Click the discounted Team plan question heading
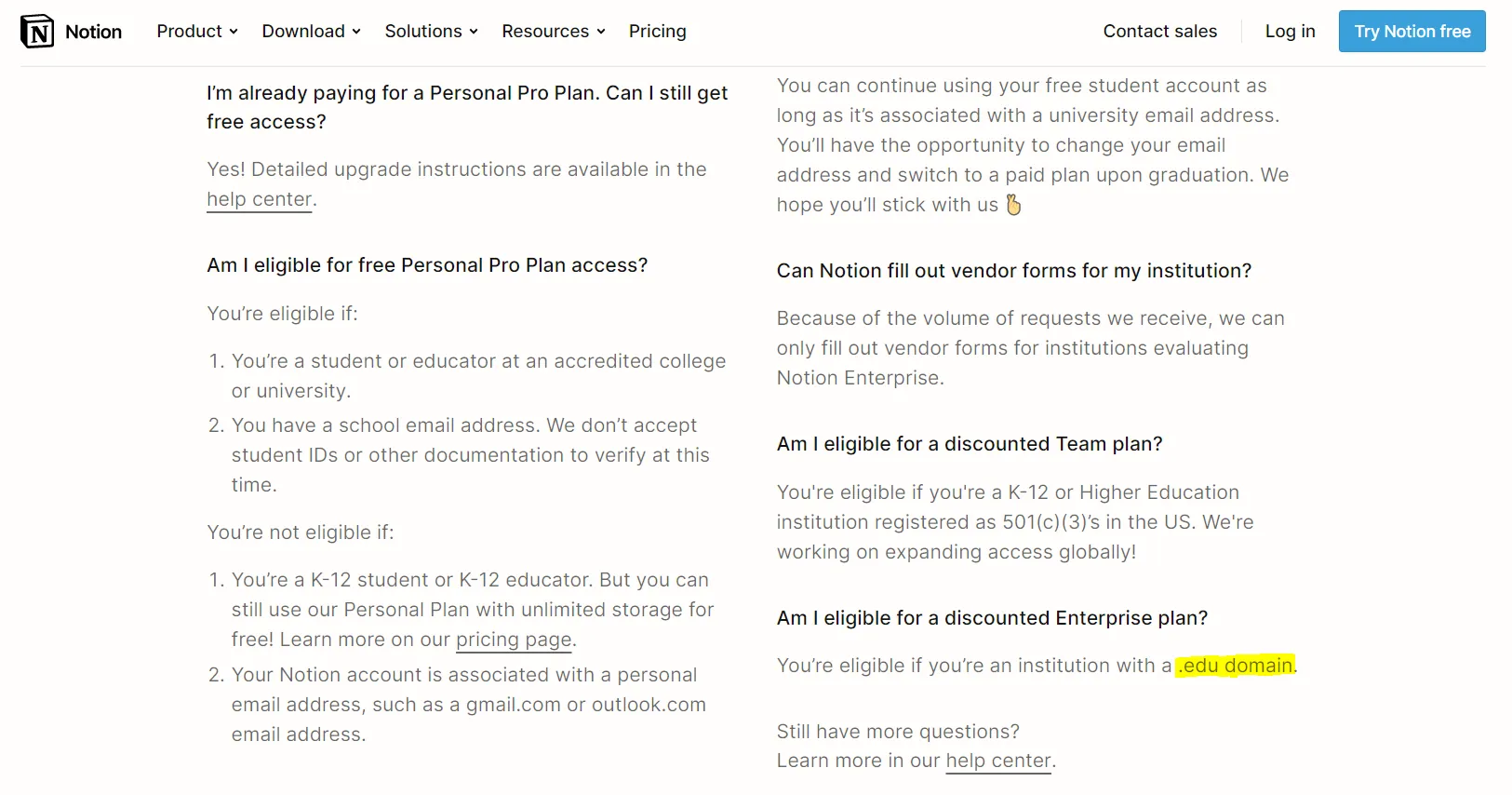The height and width of the screenshot is (795, 1512). (x=970, y=444)
